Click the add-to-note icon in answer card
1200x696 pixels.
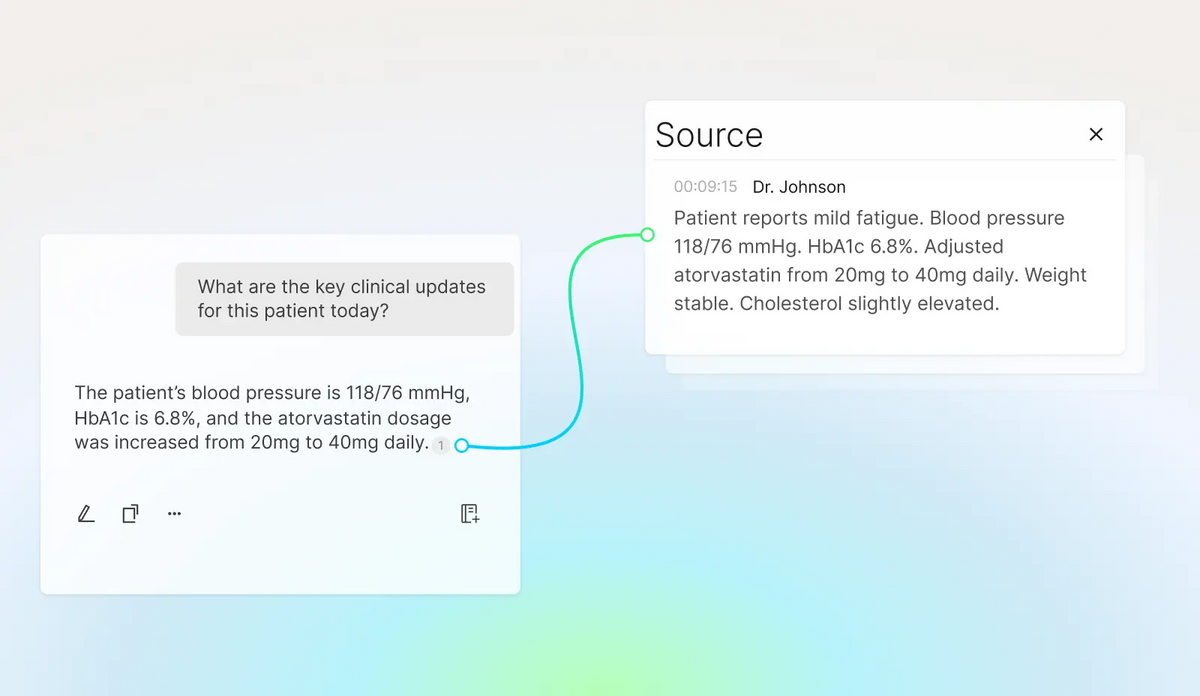click(x=470, y=514)
